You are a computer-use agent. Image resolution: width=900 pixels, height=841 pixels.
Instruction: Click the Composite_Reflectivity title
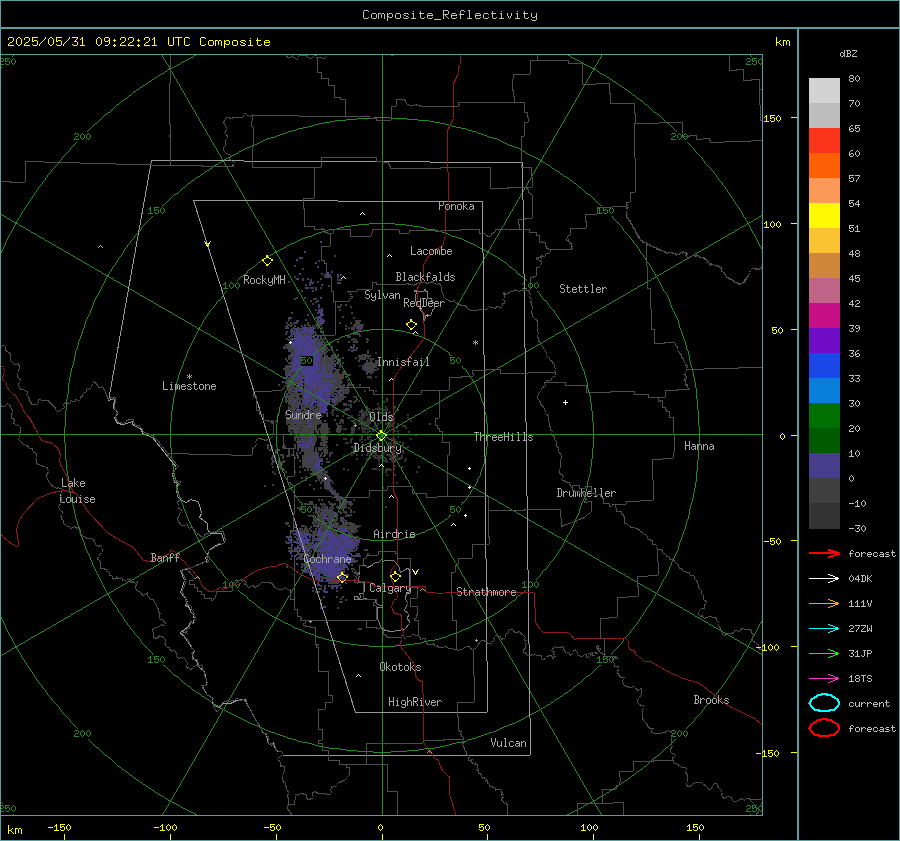coord(450,15)
